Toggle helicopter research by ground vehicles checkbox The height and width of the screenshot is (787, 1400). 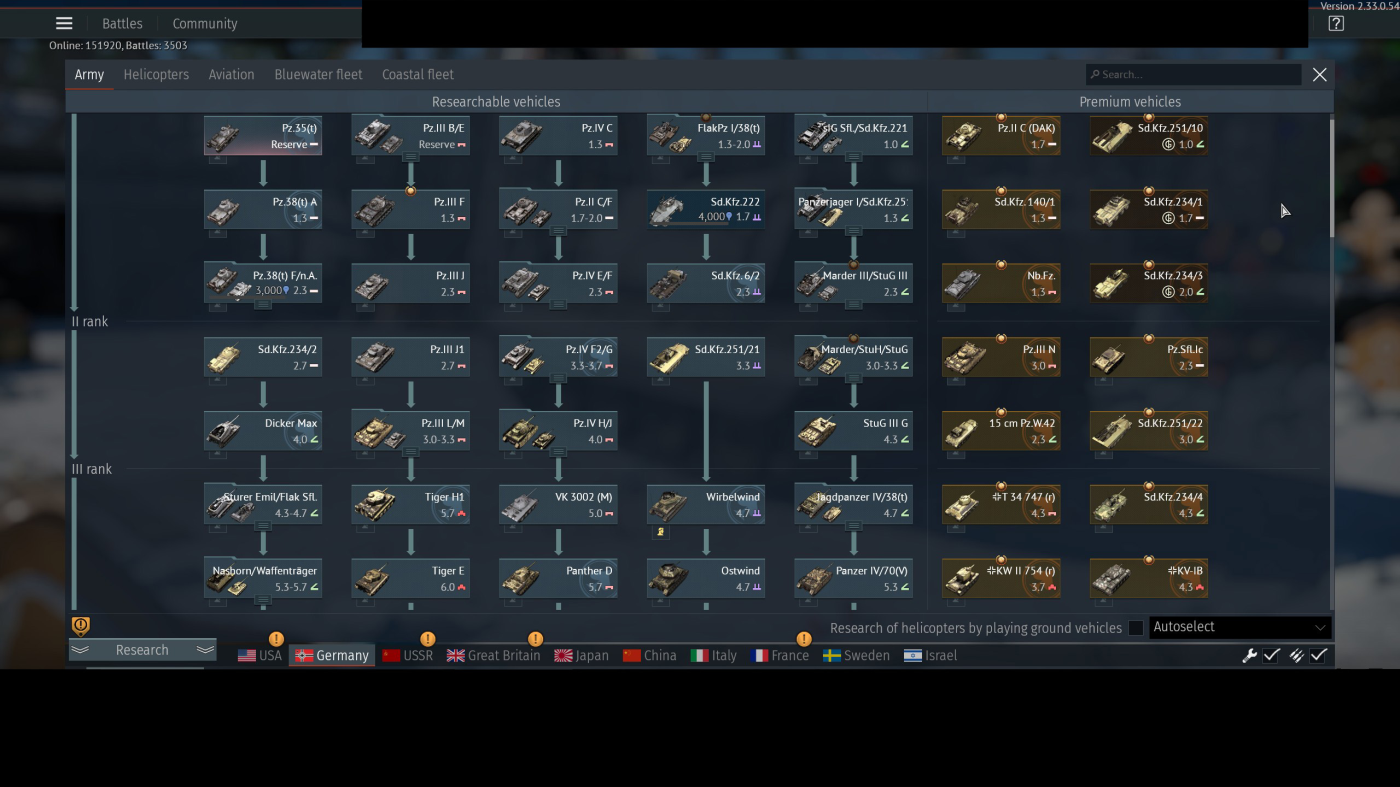point(1136,628)
